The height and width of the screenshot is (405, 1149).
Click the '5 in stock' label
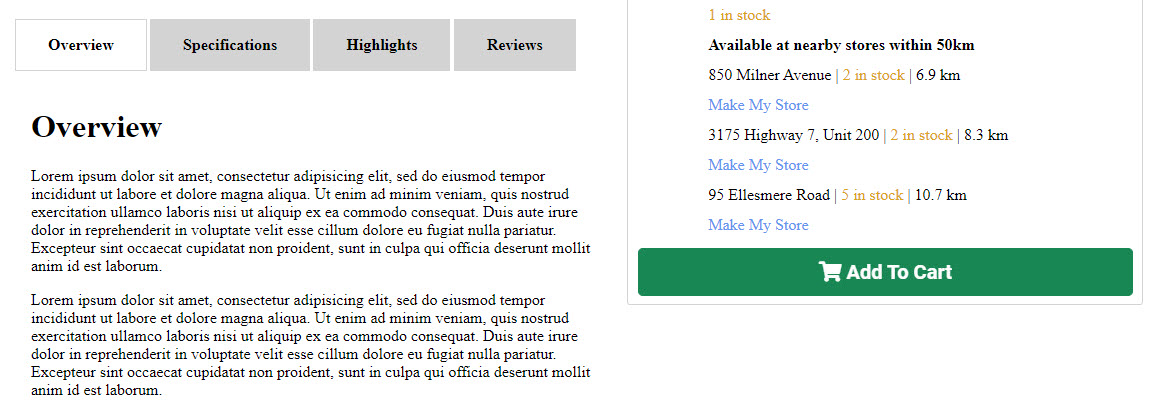click(x=872, y=195)
